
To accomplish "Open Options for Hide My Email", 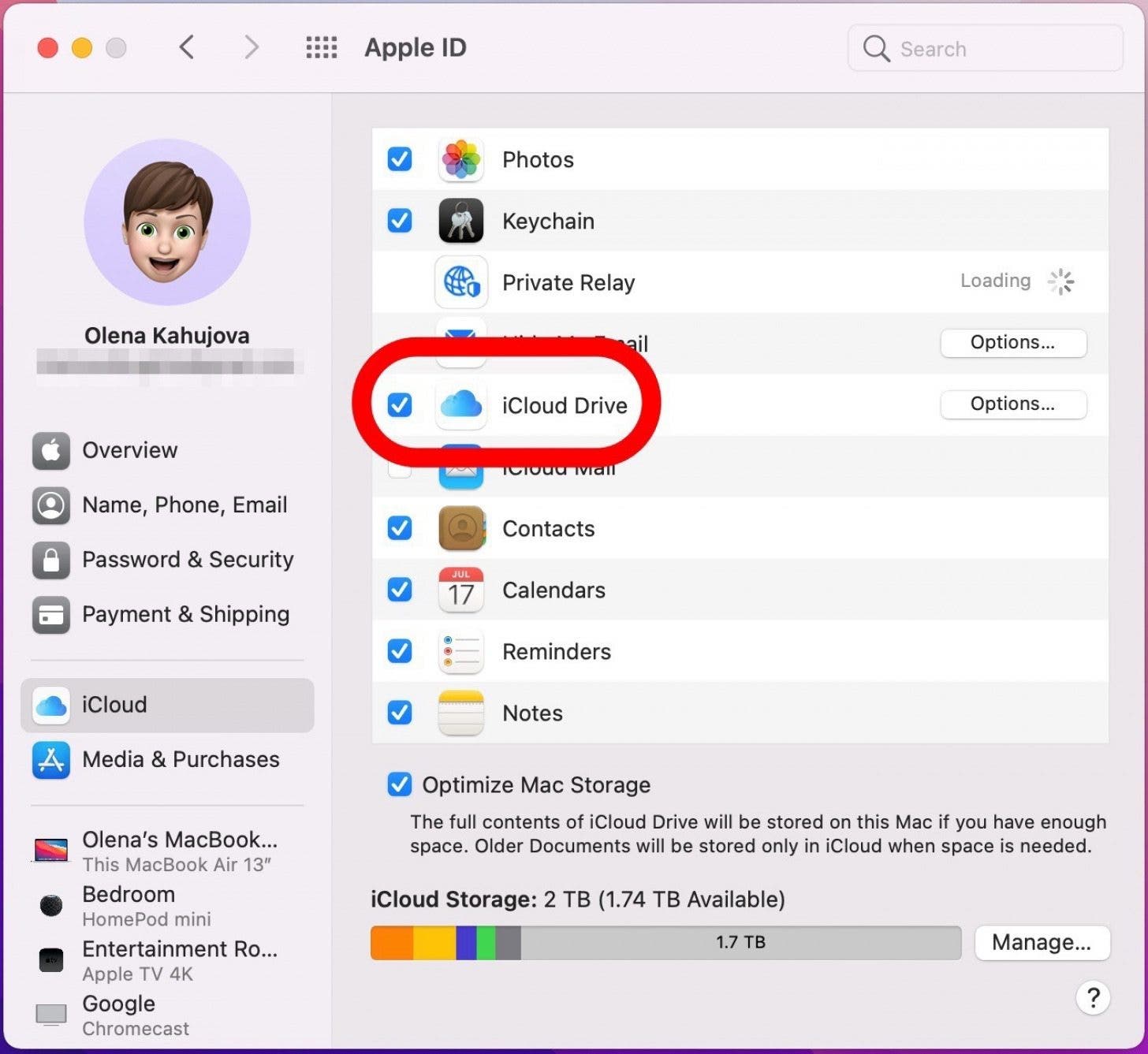I will click(1012, 343).
